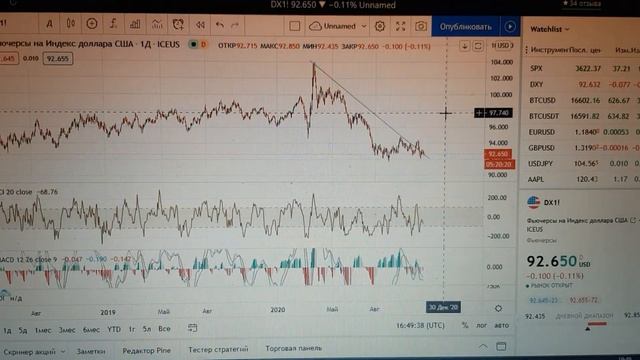Open the Тестер стратегий tab

(x=218, y=349)
